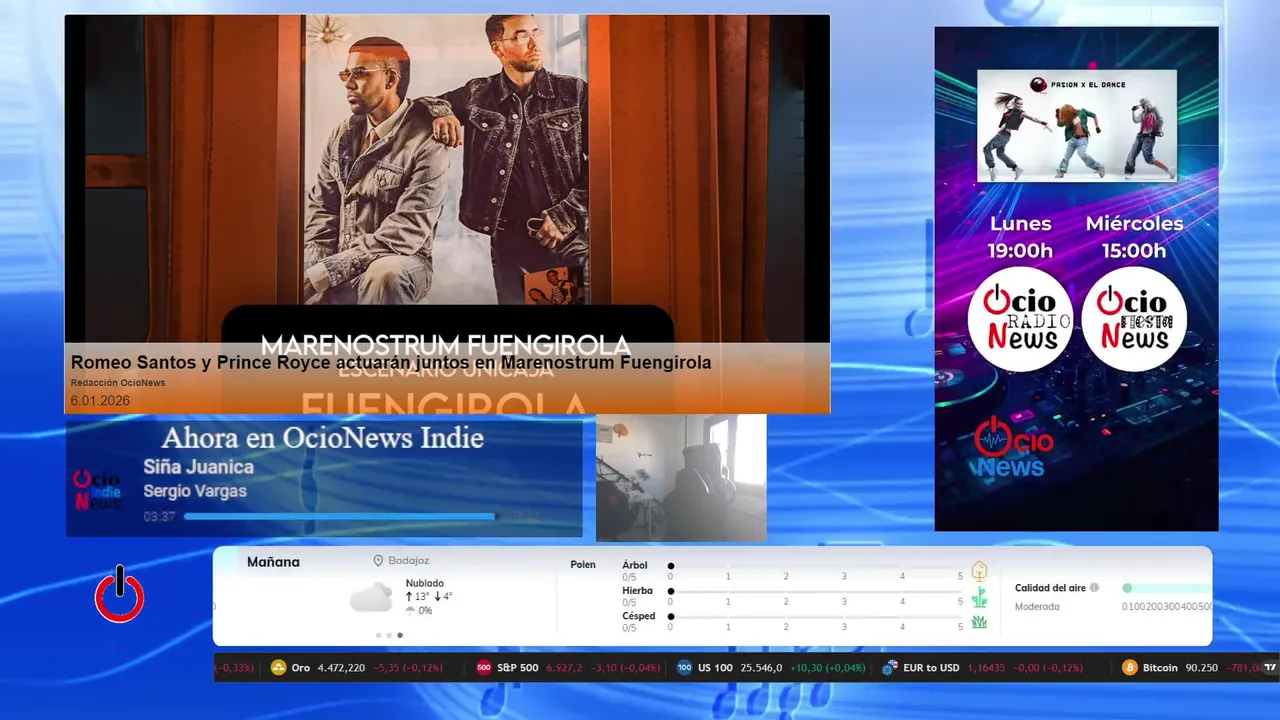
Task: Click the US 100 price 25.546,0
Action: (761, 668)
